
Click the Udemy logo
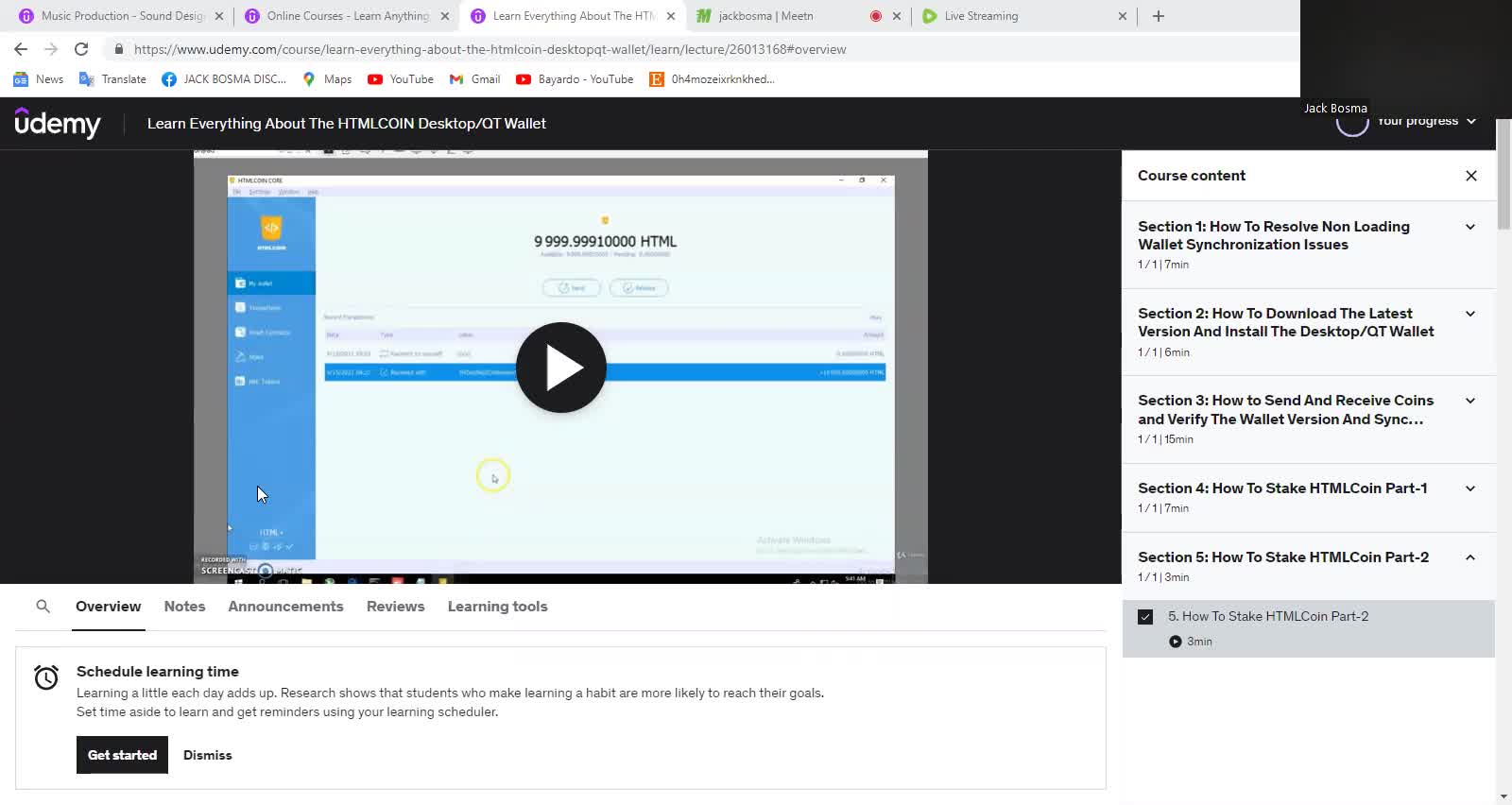(x=58, y=123)
